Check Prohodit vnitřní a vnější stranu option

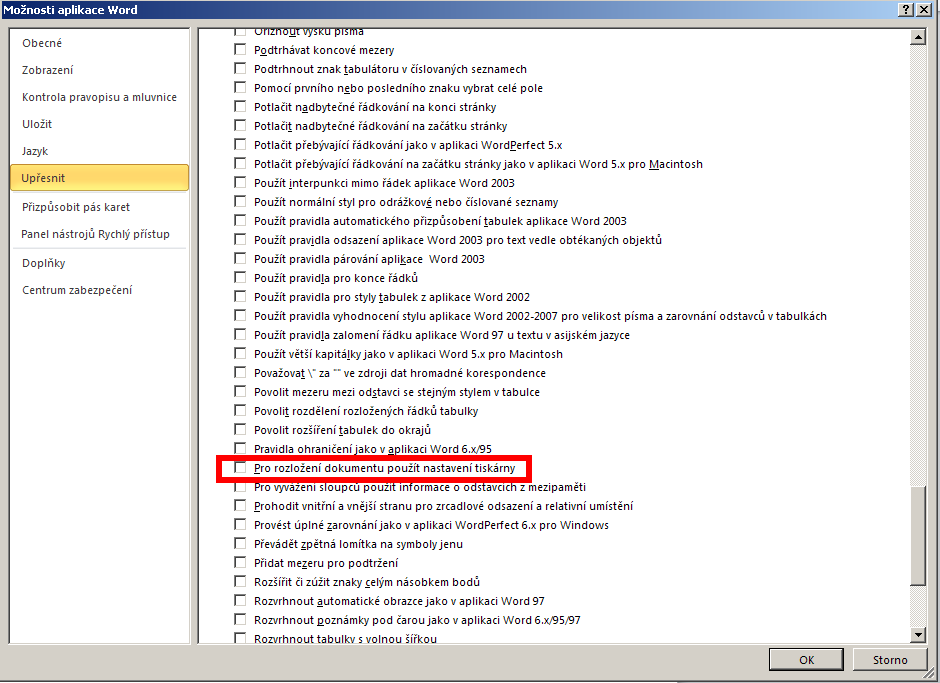pos(240,506)
